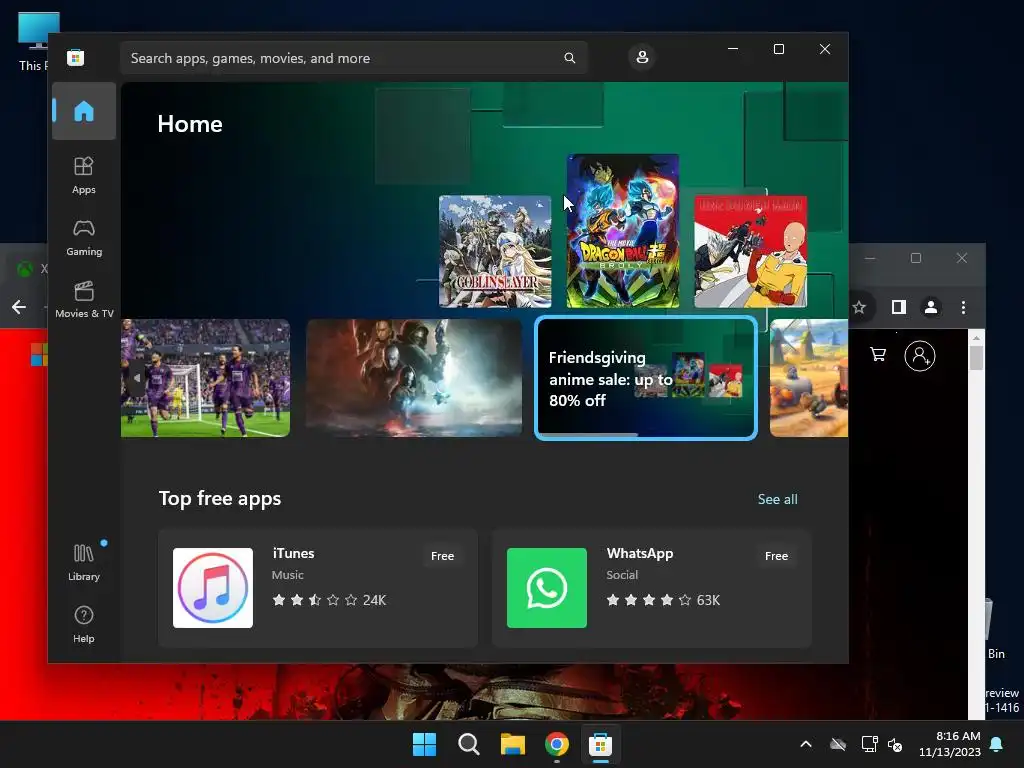Open Chrome three-dot menu
This screenshot has height=768, width=1024.
963,307
